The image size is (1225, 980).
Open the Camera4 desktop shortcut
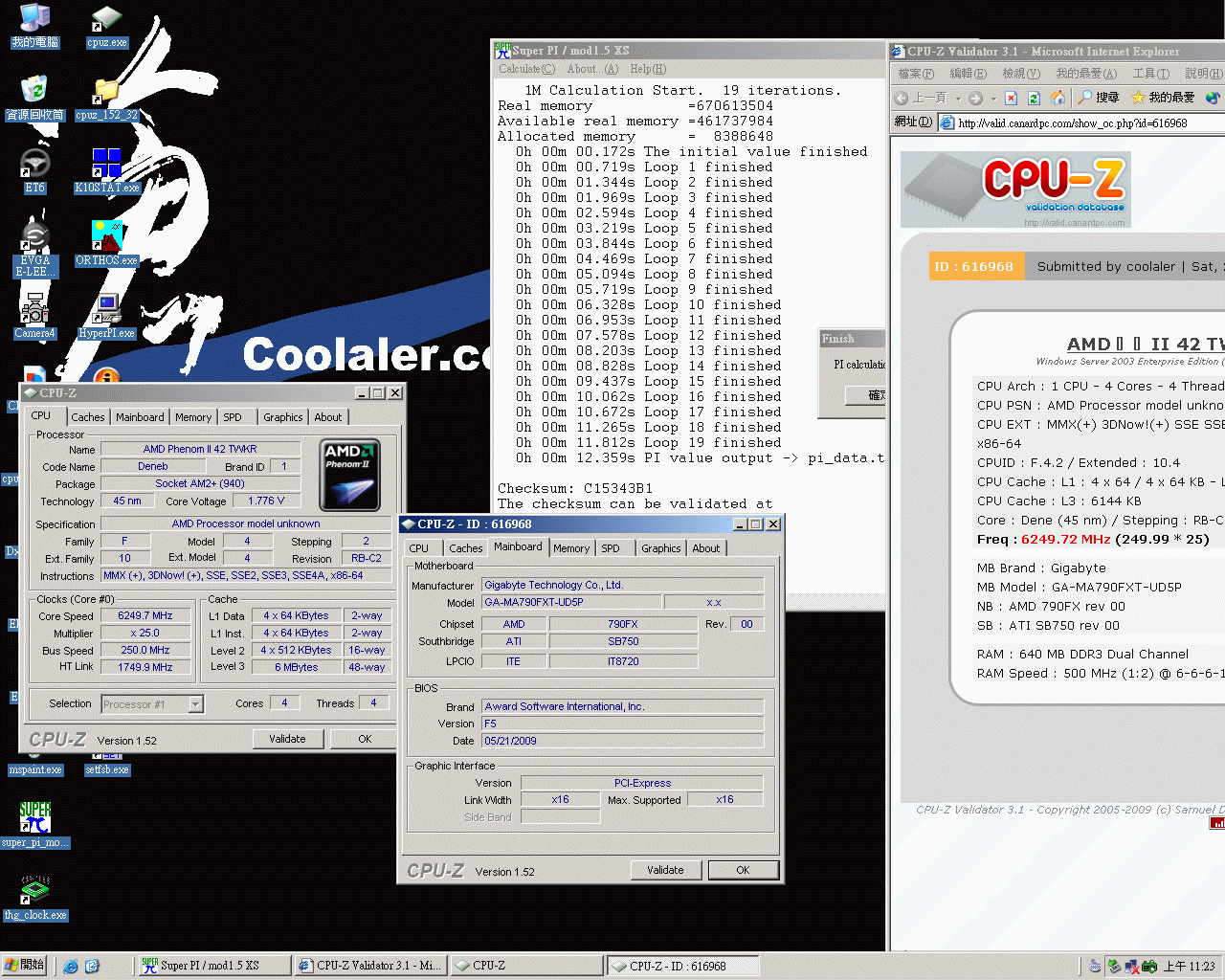point(34,317)
